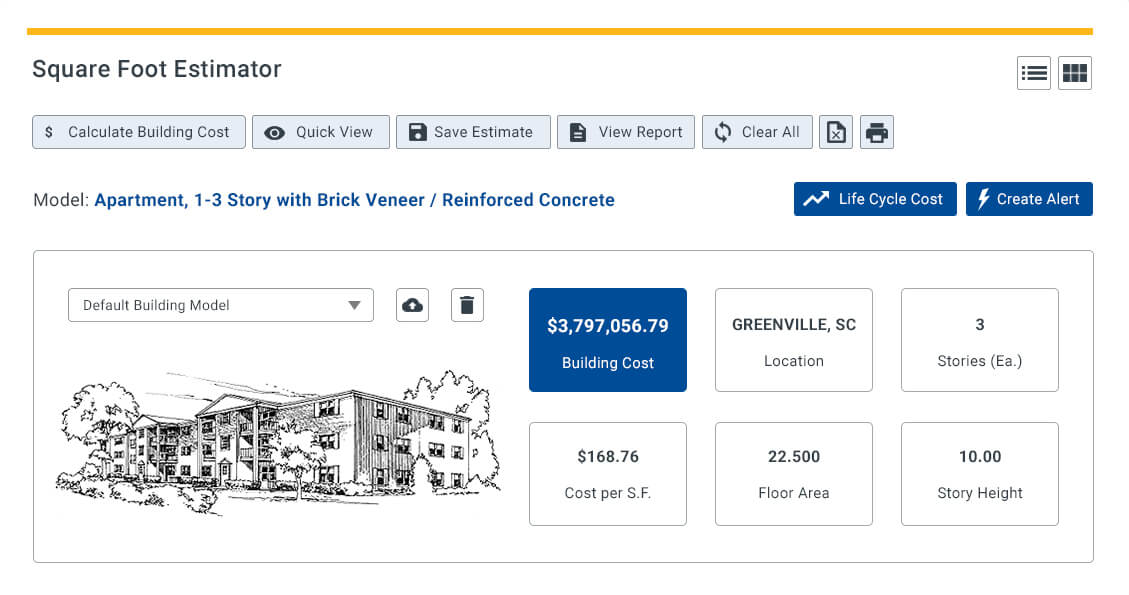Expand the Default Building Model dropdown

pos(221,305)
